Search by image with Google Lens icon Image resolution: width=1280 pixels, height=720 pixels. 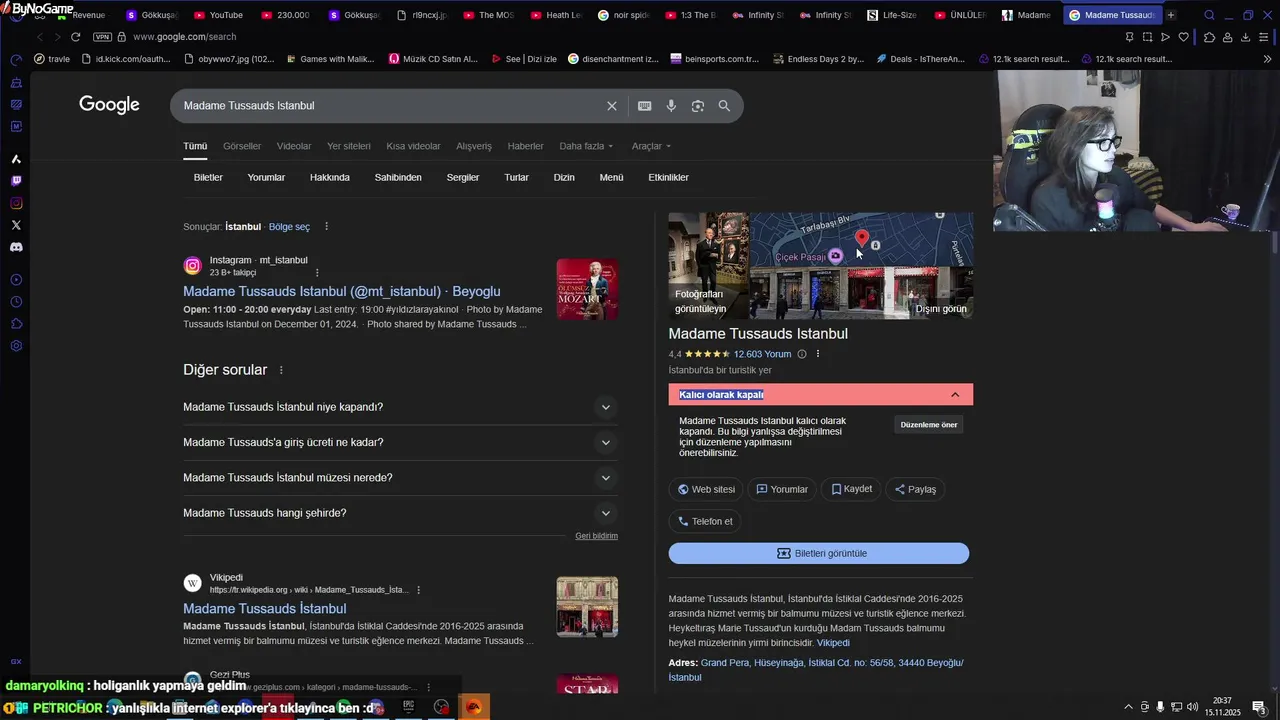coord(698,106)
